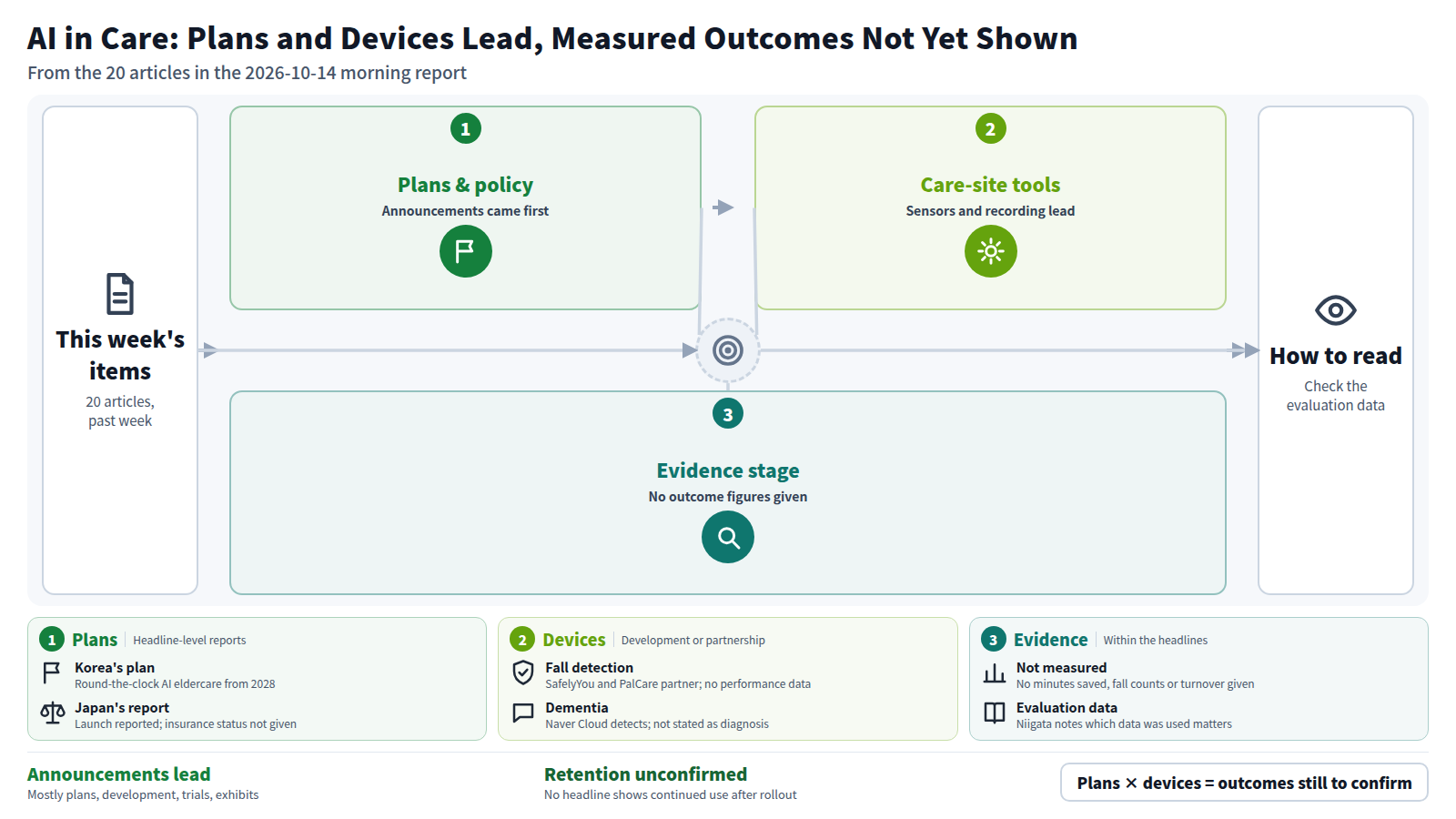Click the document icon above This week's items

pos(120,294)
